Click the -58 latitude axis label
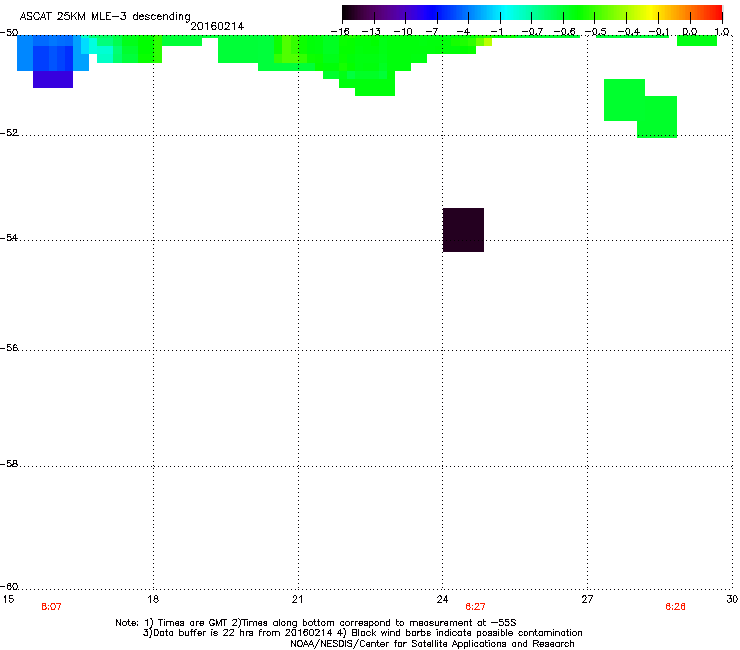 click(9, 464)
